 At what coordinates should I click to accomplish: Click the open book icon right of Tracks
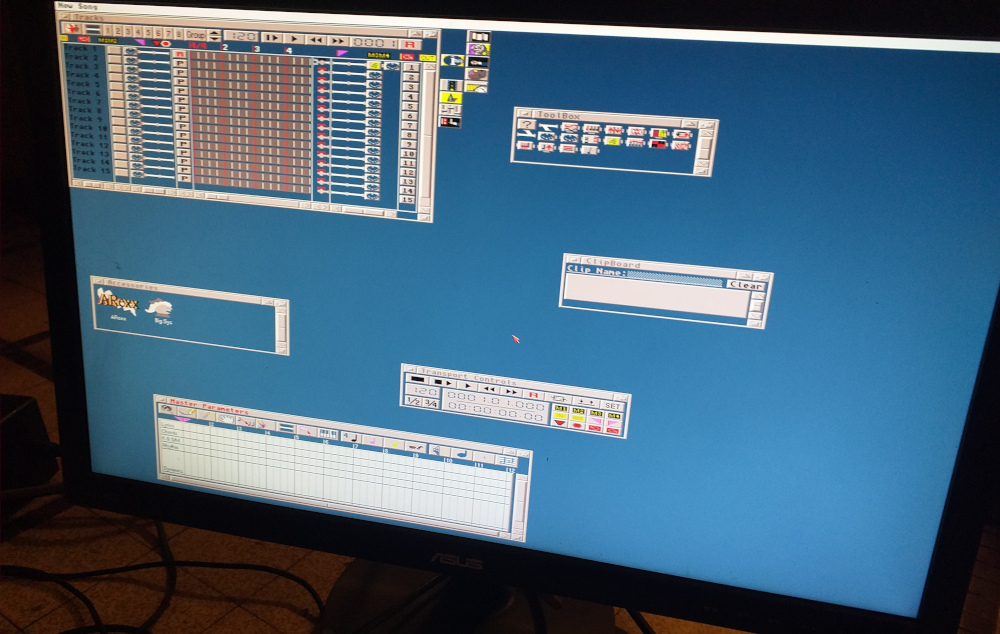click(x=480, y=36)
